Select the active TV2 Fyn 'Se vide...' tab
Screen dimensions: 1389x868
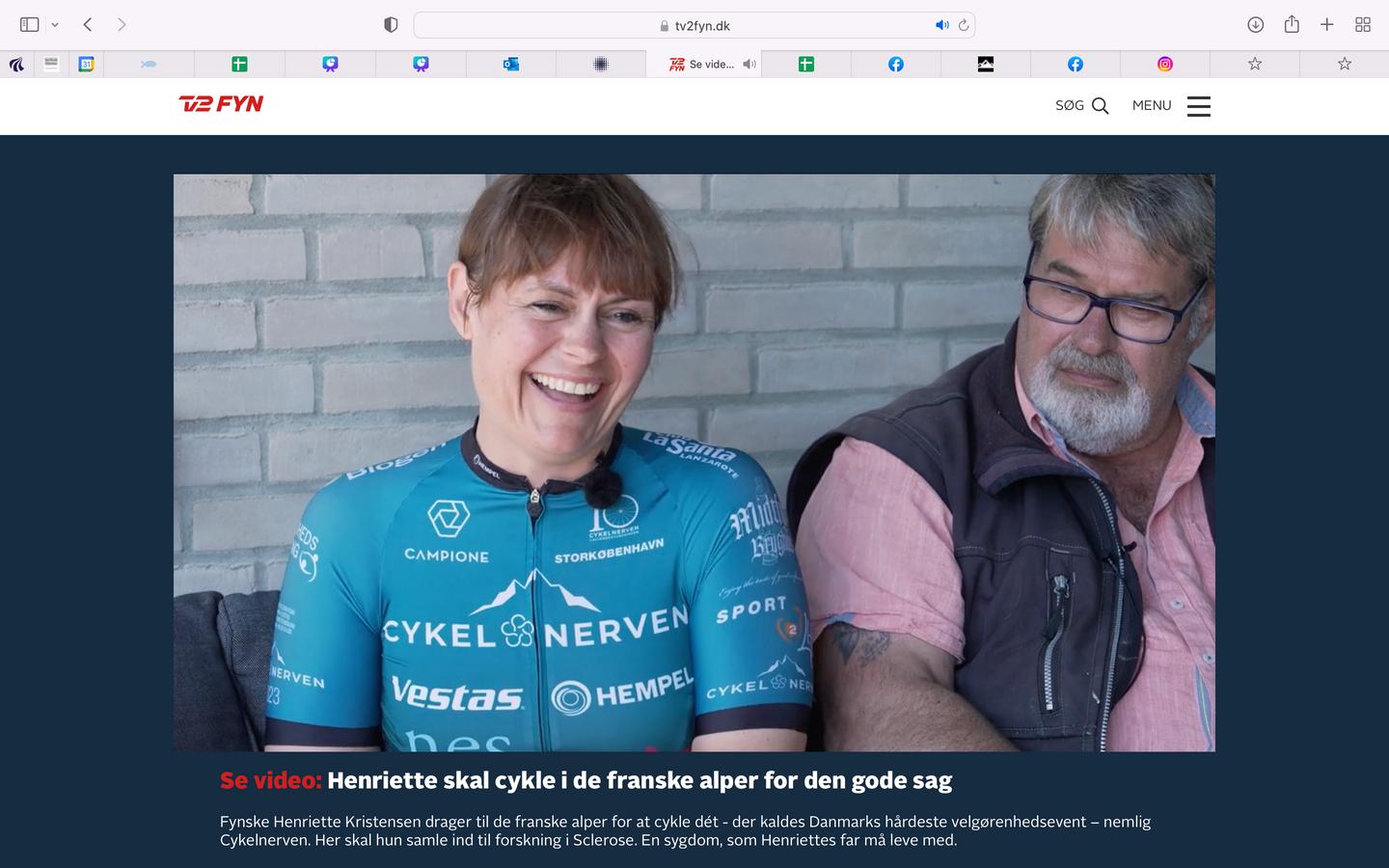(x=703, y=65)
